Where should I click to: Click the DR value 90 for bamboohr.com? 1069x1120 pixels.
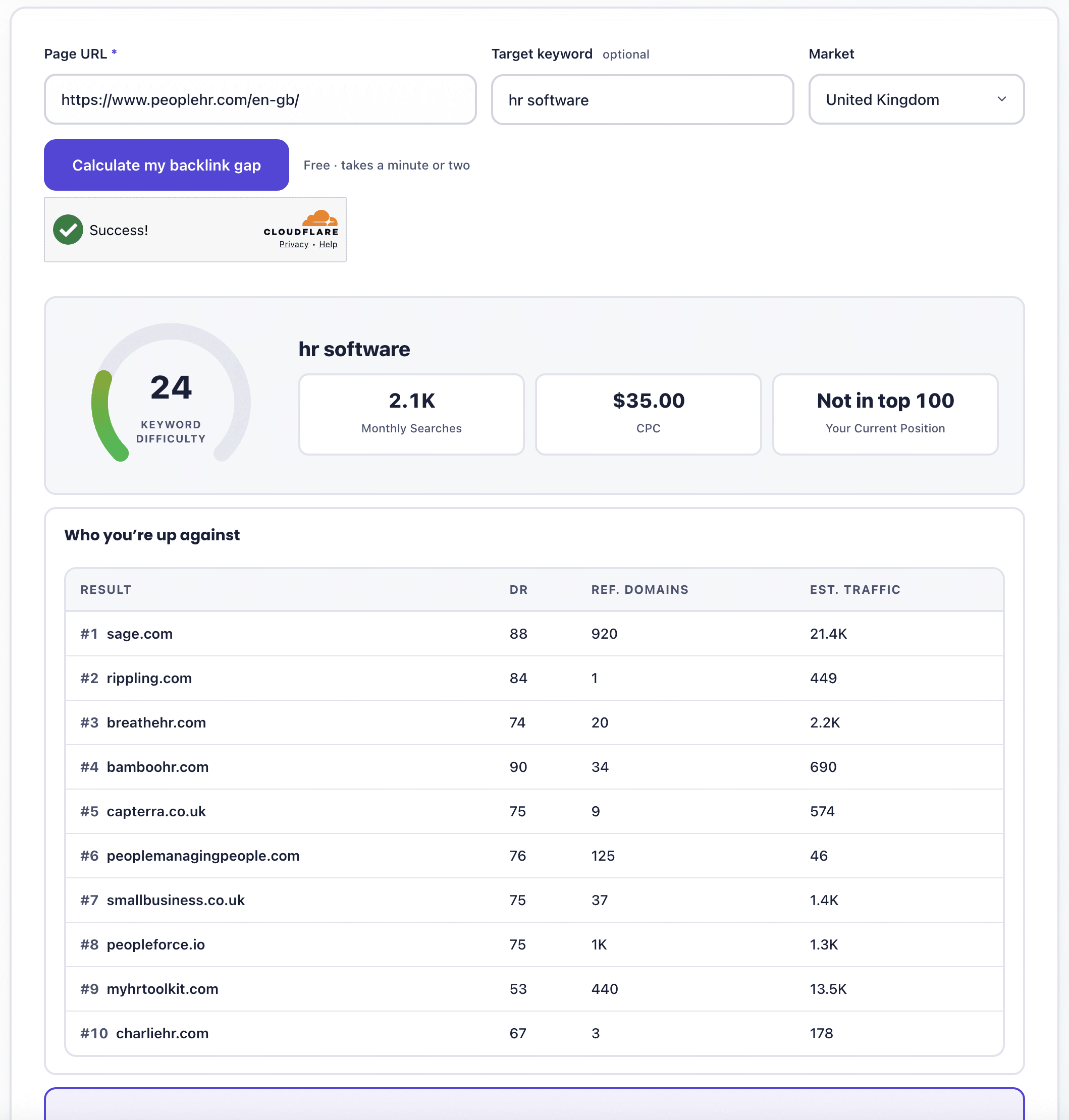[518, 767]
